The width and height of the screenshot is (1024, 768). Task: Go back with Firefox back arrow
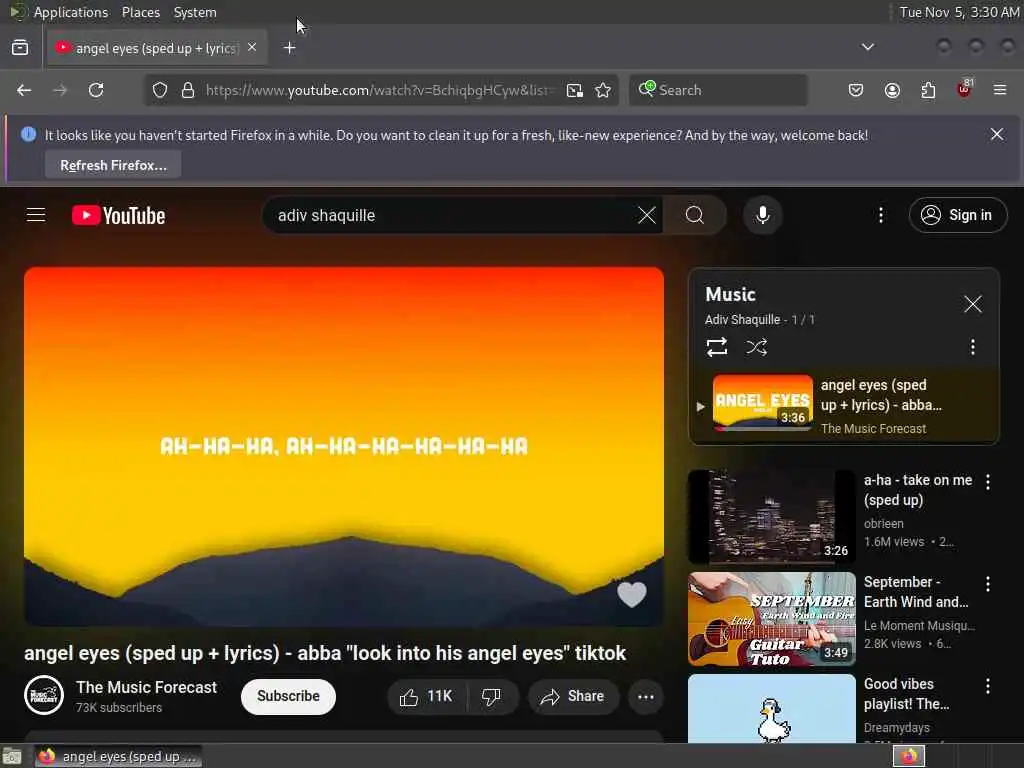(x=24, y=90)
